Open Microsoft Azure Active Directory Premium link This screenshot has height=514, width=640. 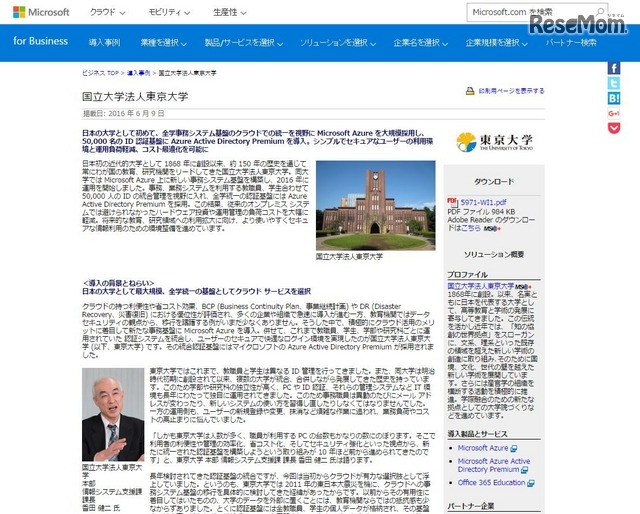[494, 465]
